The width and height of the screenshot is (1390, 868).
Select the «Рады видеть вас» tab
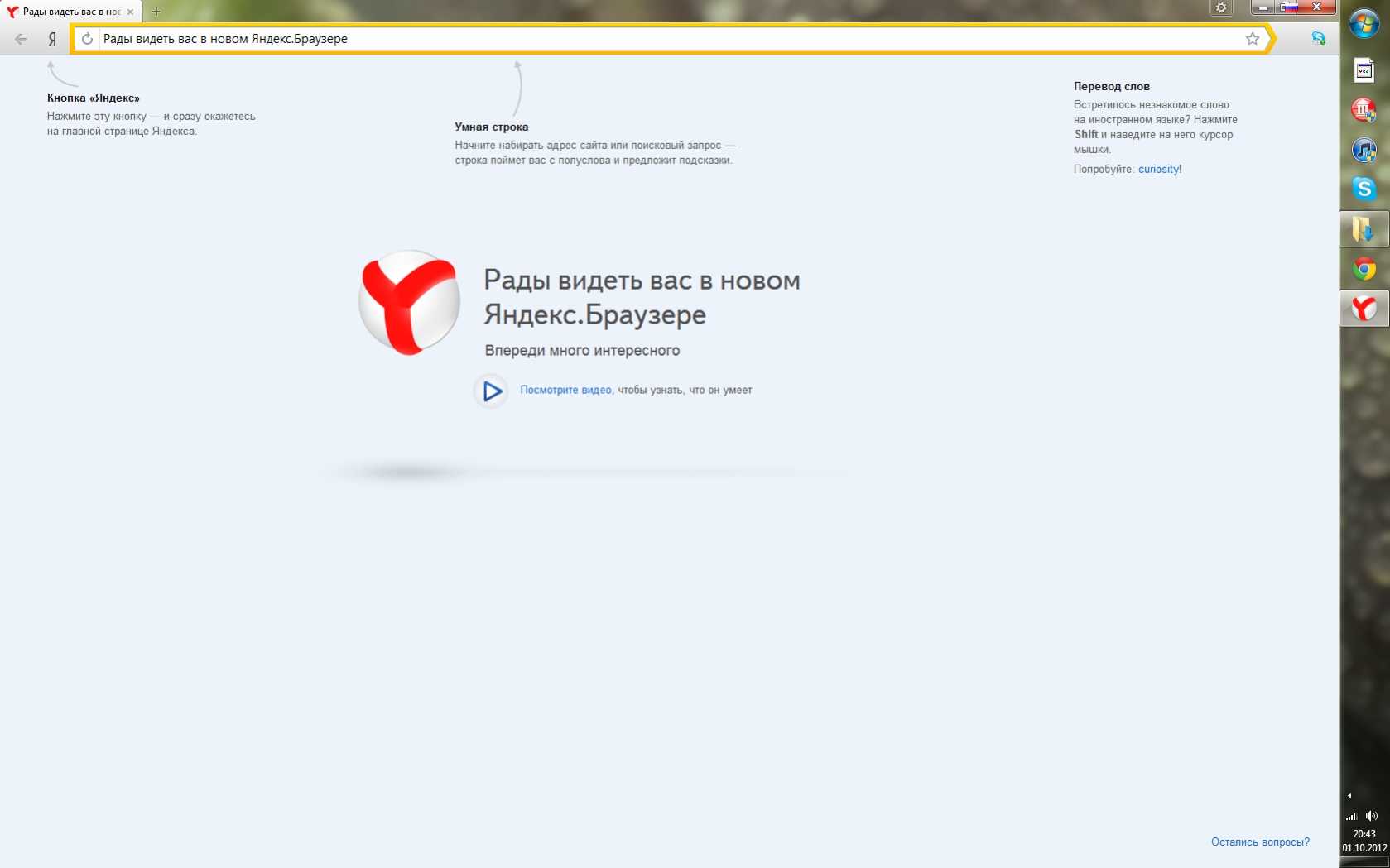coord(66,12)
